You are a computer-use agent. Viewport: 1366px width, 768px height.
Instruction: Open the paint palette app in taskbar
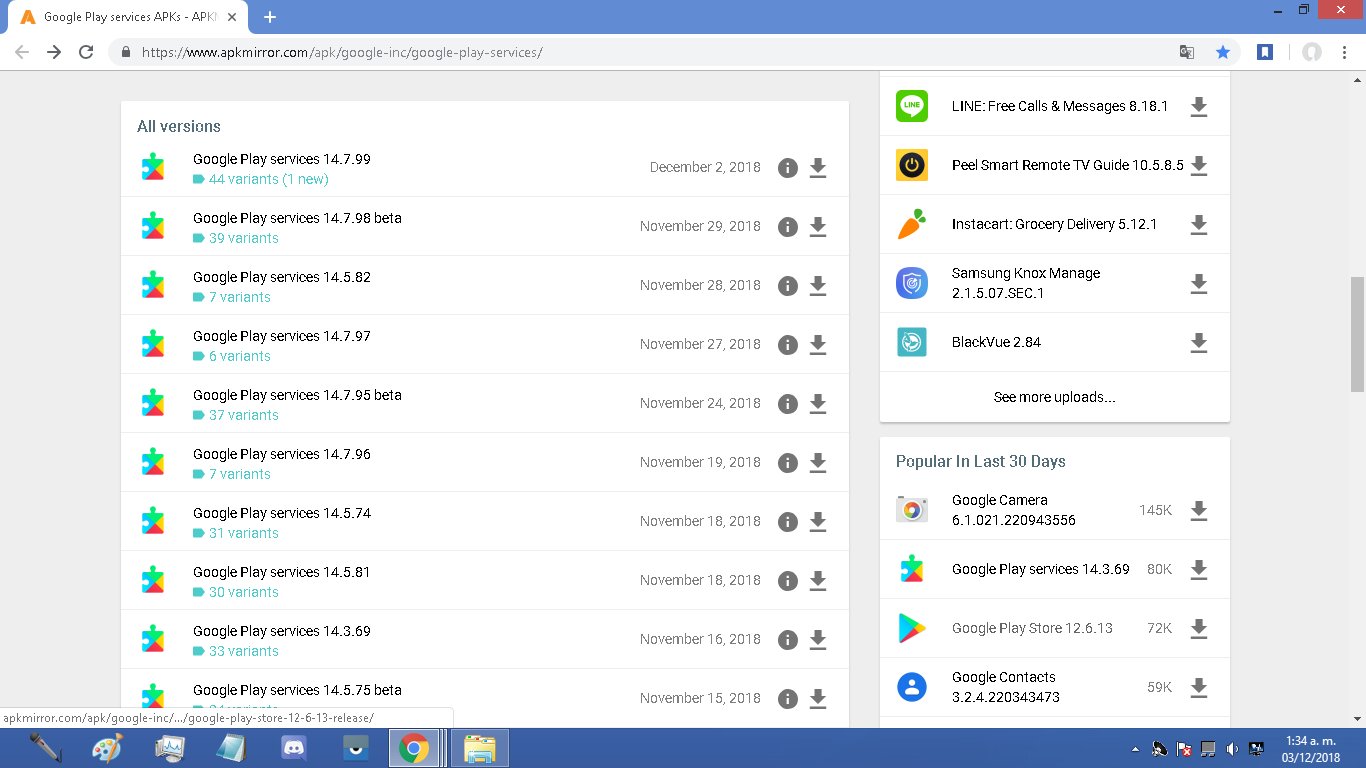(x=107, y=748)
